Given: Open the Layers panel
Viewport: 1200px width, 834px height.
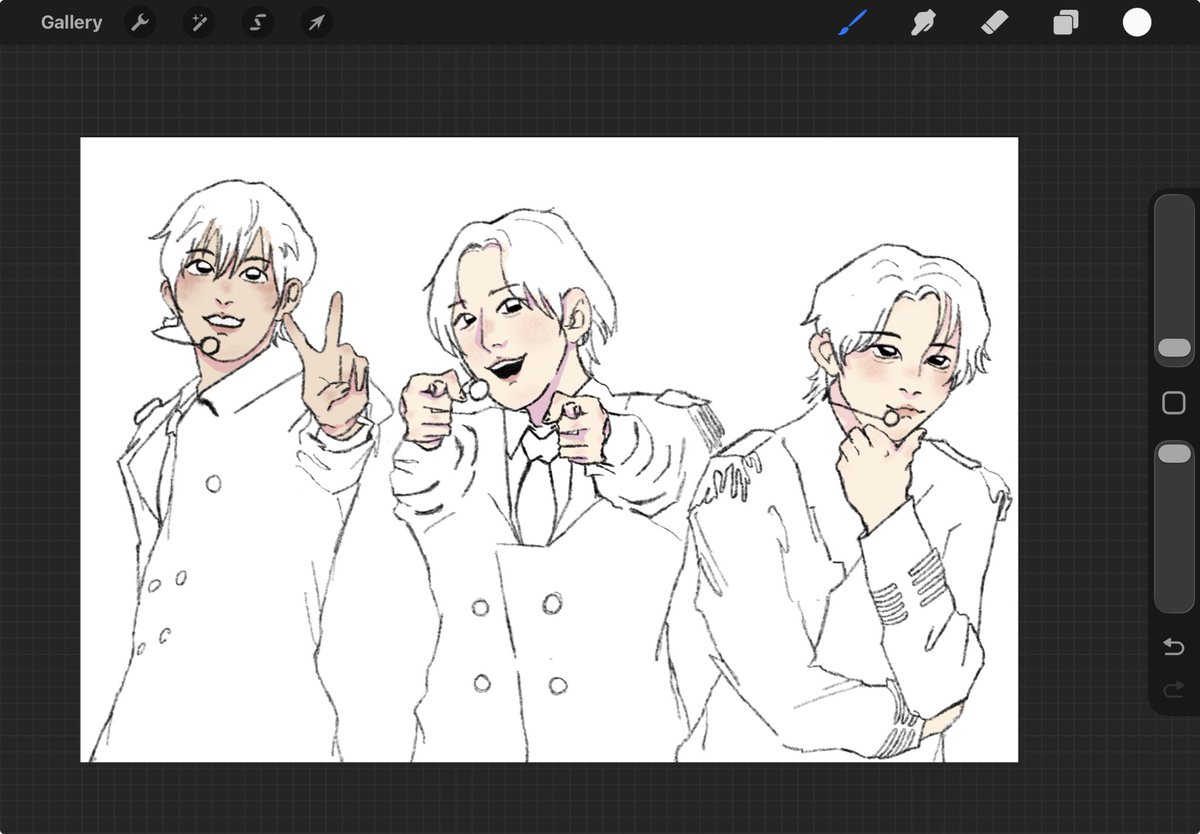Looking at the screenshot, I should [1066, 22].
